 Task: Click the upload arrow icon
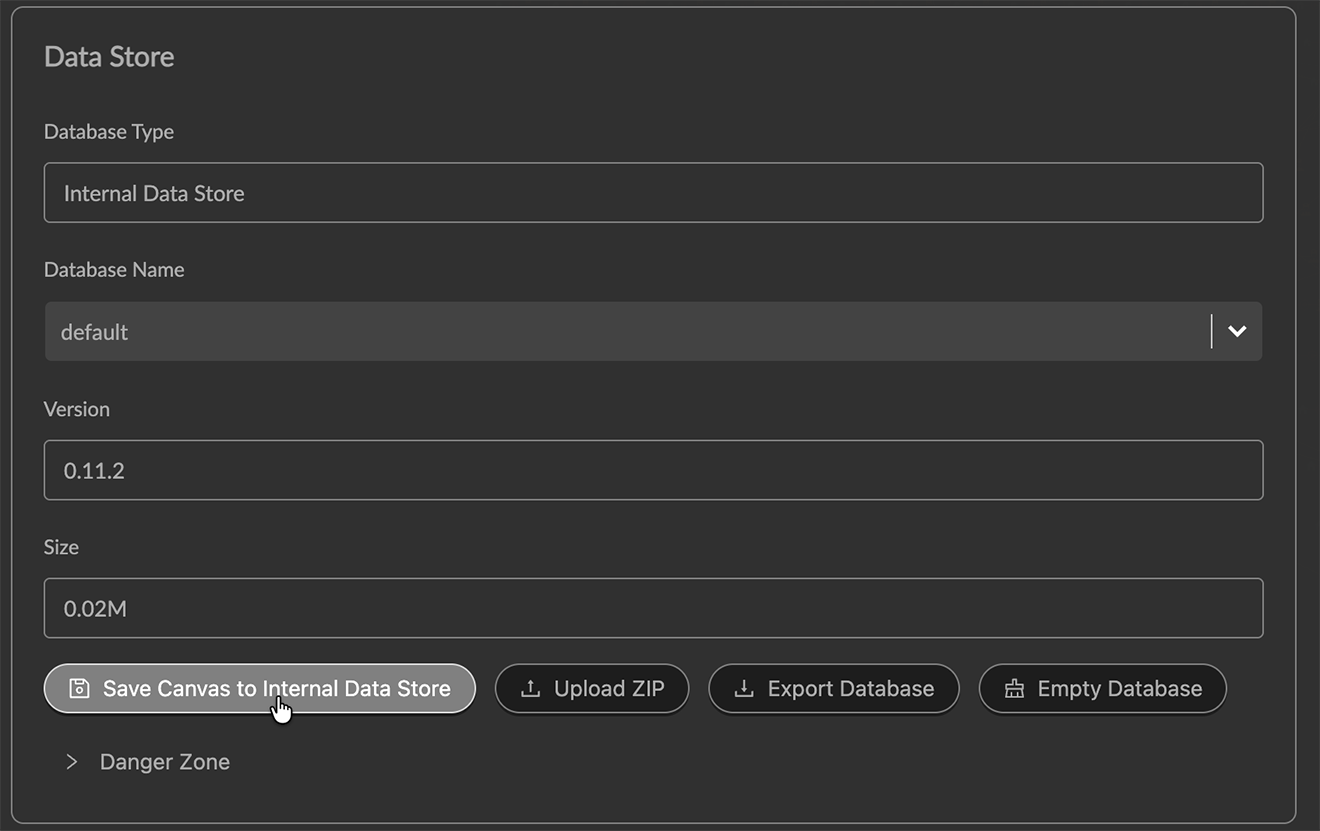coord(531,689)
